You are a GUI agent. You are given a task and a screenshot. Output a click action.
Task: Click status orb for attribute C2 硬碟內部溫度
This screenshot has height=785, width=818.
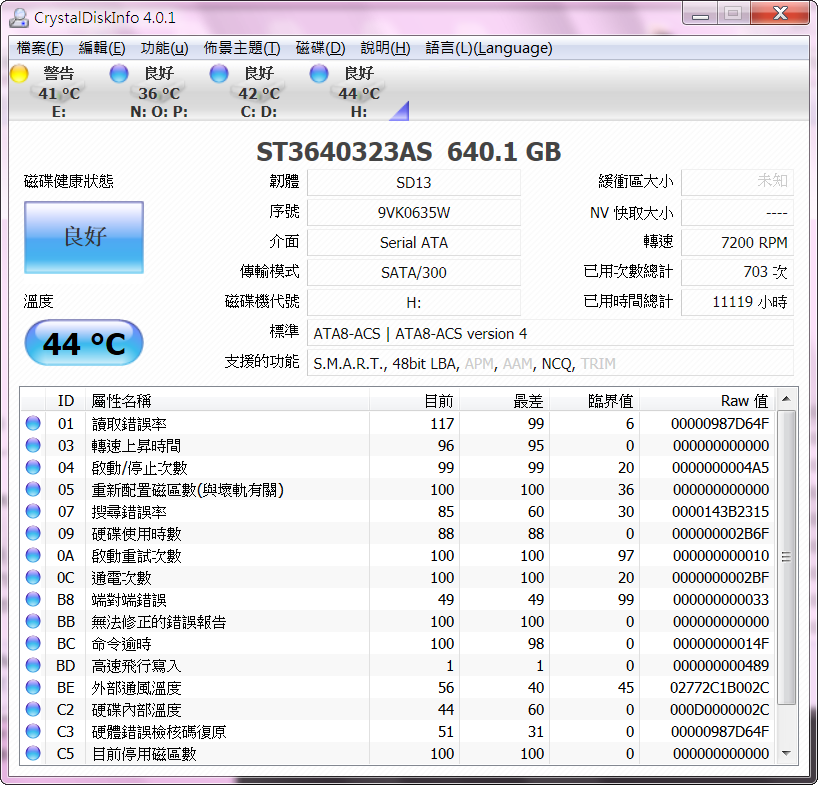tap(33, 709)
